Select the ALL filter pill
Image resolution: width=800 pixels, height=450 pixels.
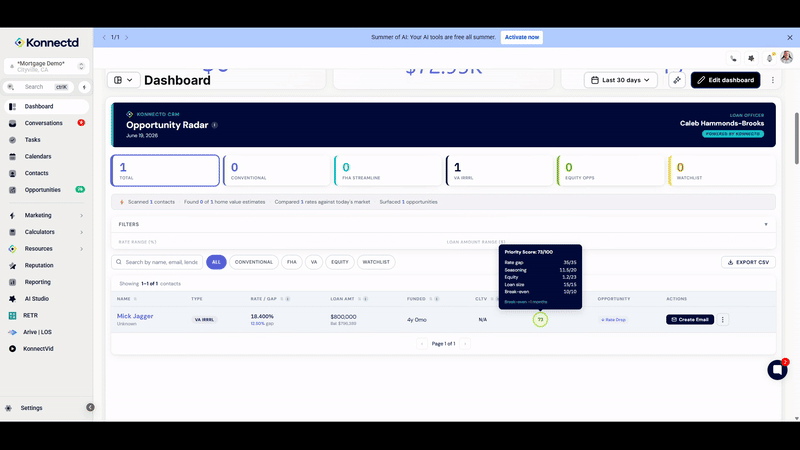216,262
